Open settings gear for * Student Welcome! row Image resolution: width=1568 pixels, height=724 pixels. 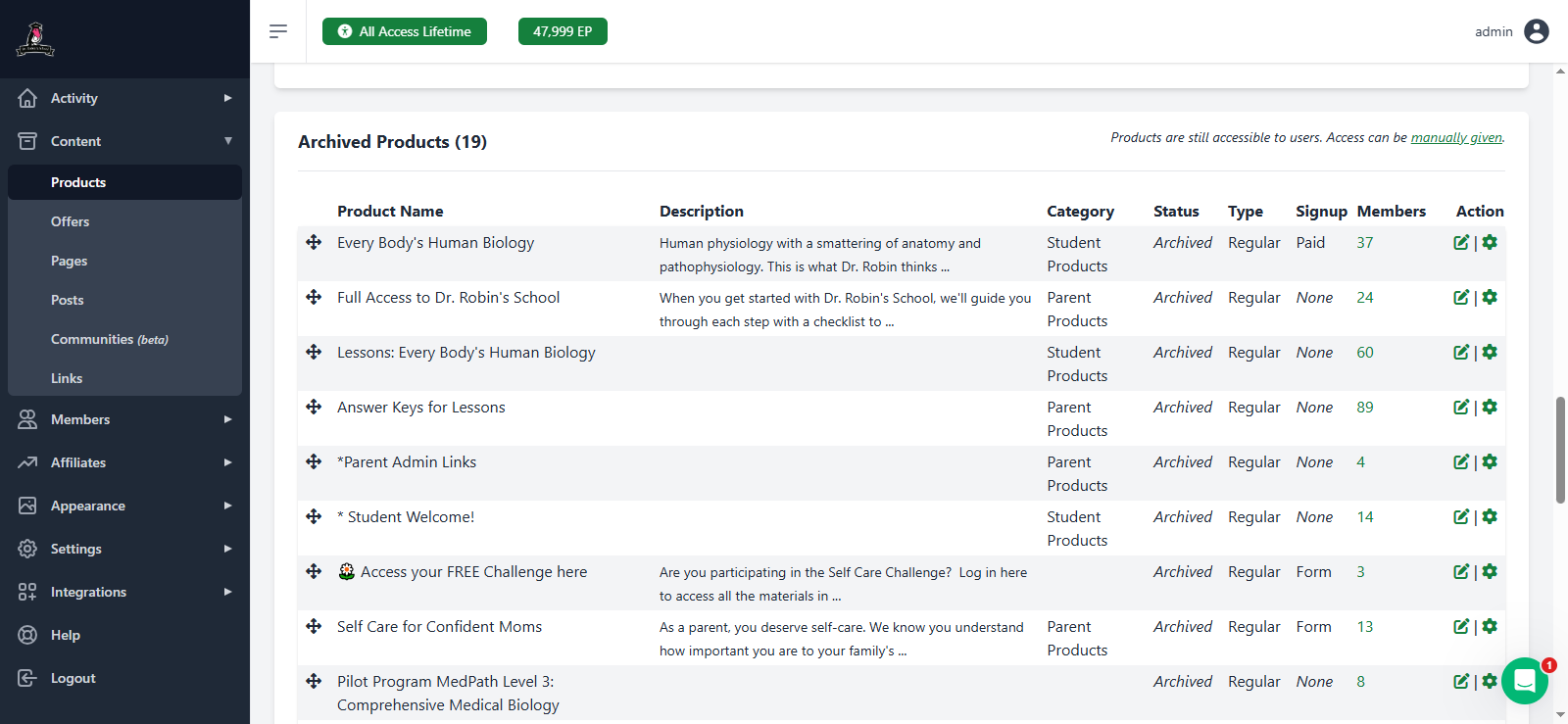coord(1490,517)
